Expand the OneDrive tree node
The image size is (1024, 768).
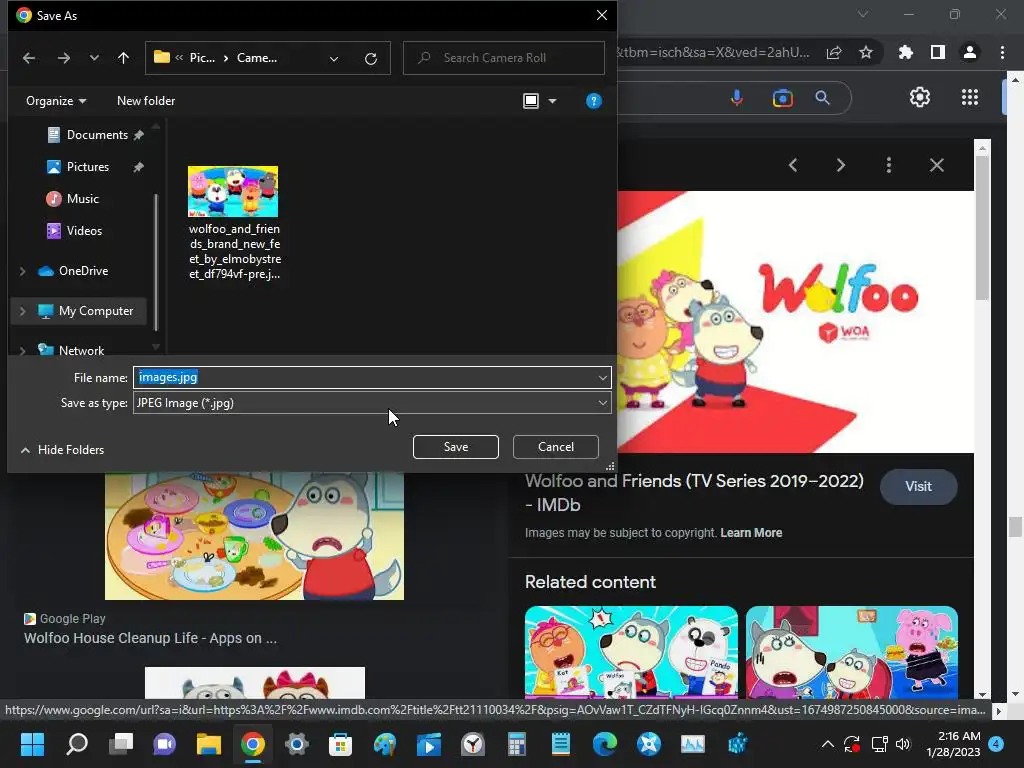click(x=23, y=270)
